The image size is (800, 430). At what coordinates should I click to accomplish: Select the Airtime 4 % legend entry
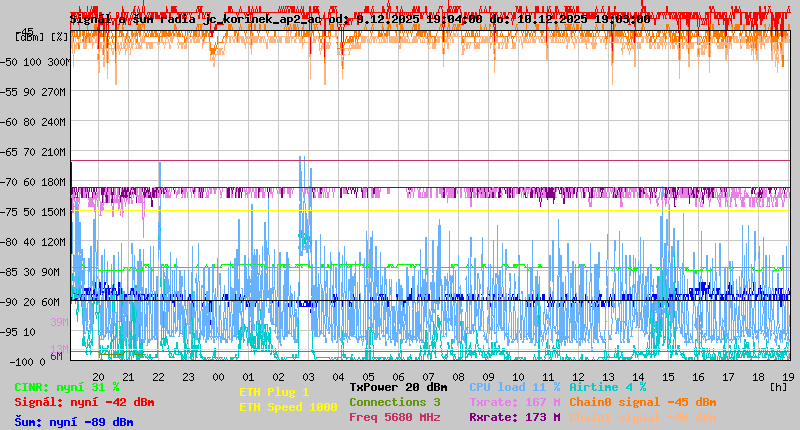pos(608,387)
